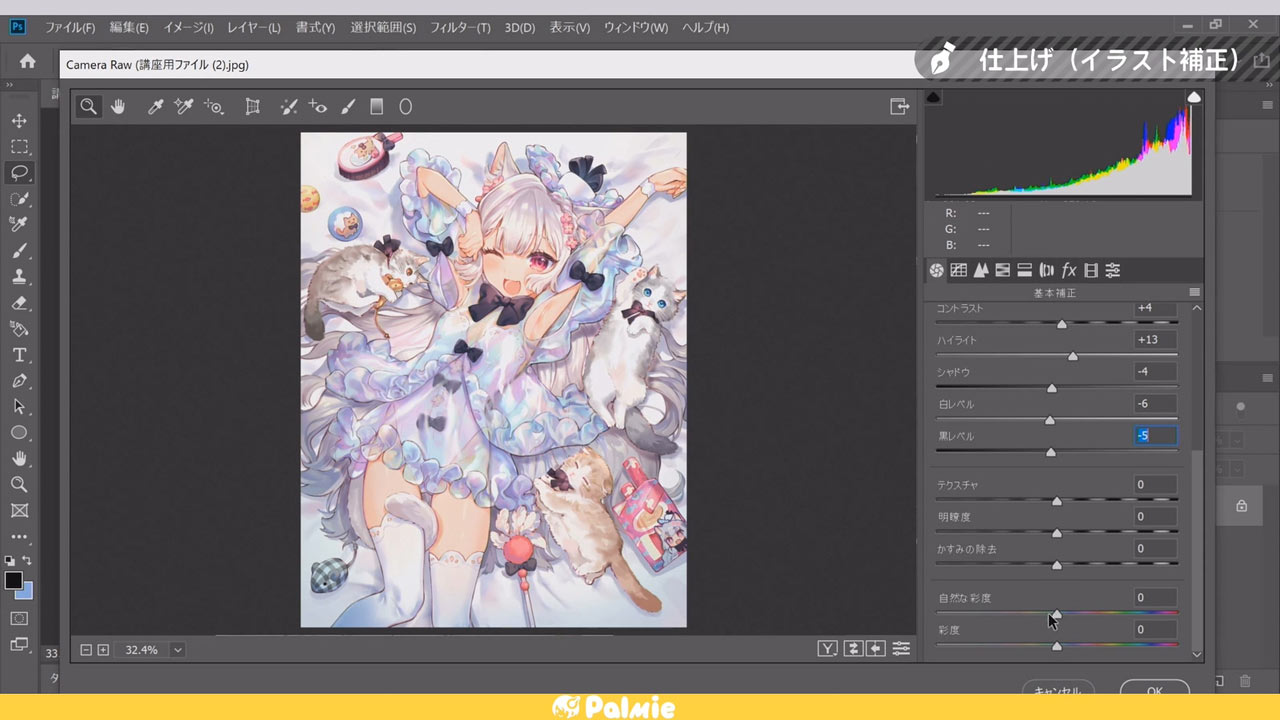Image resolution: width=1280 pixels, height=720 pixels.
Task: Click the コントラスト slider handle
Action: click(x=1062, y=324)
